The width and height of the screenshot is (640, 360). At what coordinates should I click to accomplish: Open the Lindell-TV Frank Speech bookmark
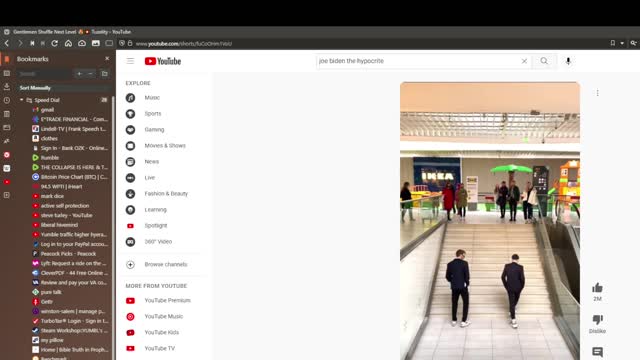[70, 129]
